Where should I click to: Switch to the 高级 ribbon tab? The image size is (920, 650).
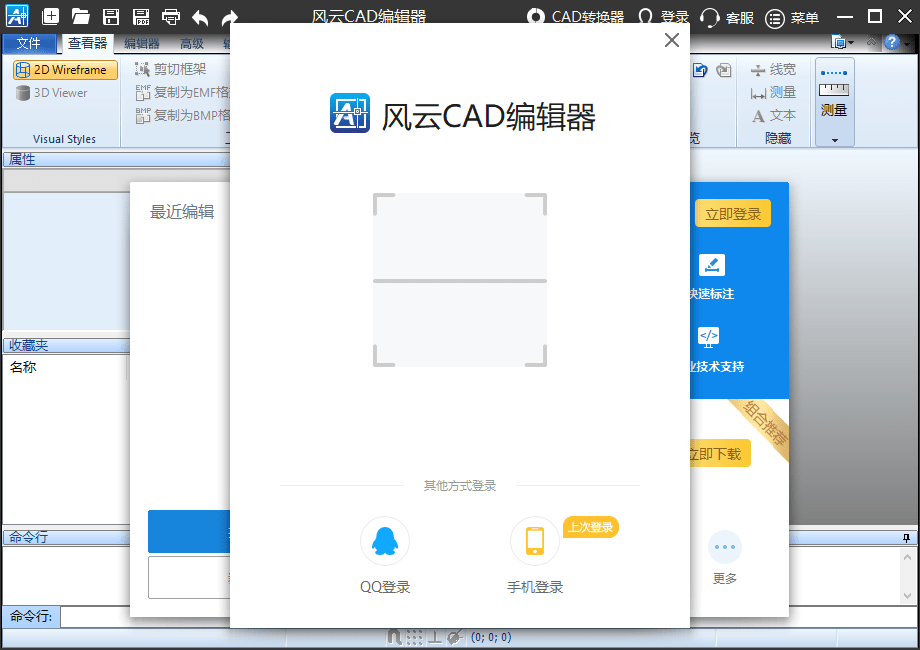coord(192,43)
